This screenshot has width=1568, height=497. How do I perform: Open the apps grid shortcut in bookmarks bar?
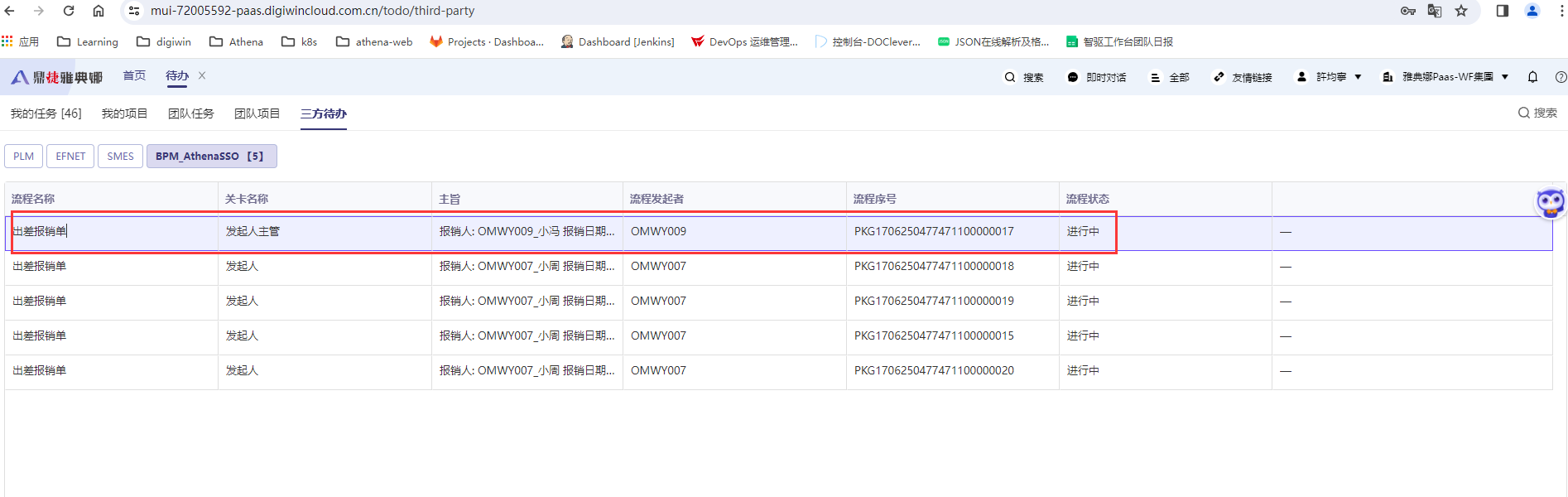pyautogui.click(x=20, y=41)
